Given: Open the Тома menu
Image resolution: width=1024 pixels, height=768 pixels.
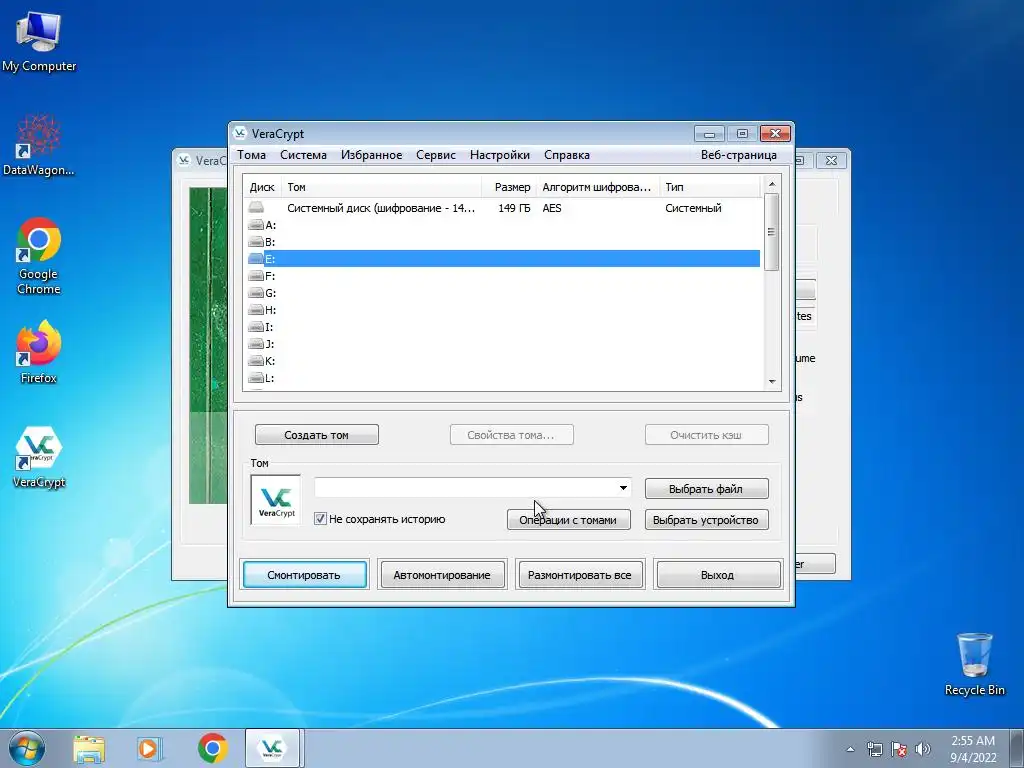Looking at the screenshot, I should 251,155.
